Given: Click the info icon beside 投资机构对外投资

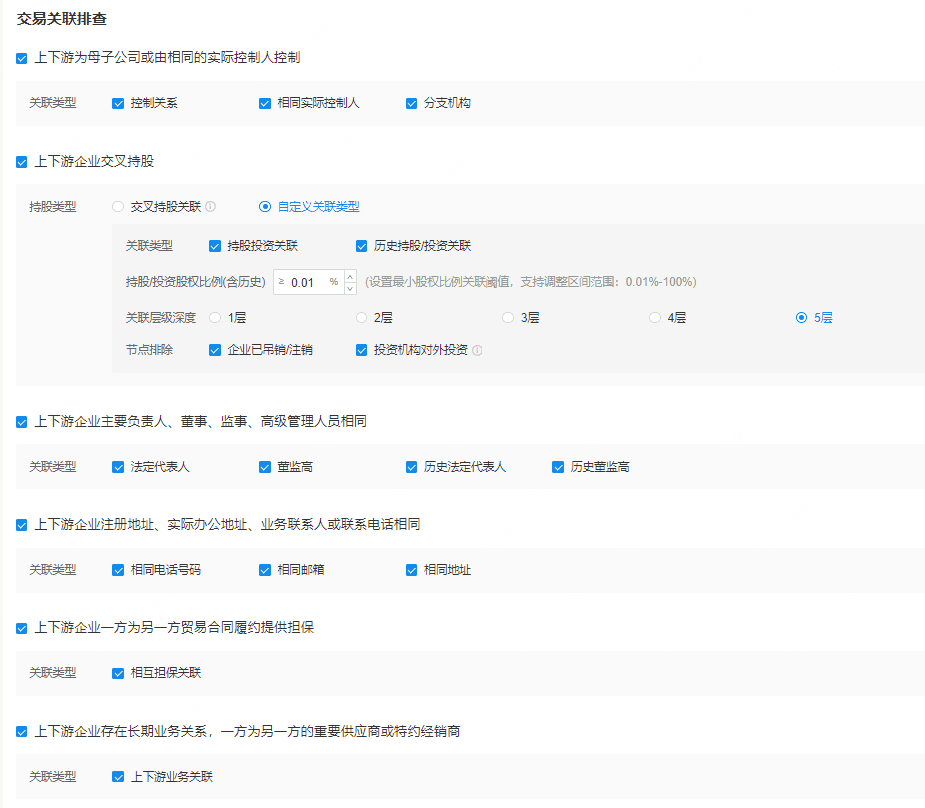Looking at the screenshot, I should tap(477, 350).
